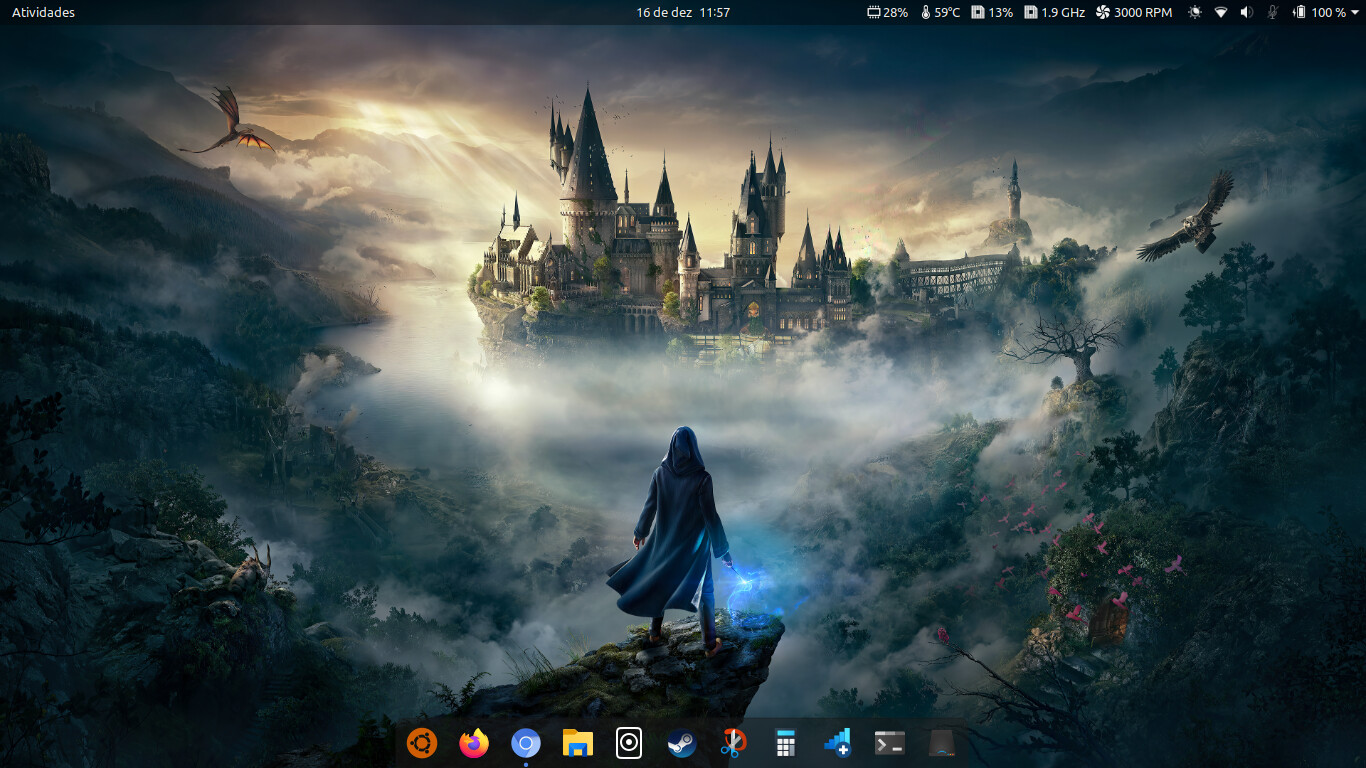The width and height of the screenshot is (1366, 768).
Task: Open the blue staircase plus dock icon
Action: click(x=837, y=743)
